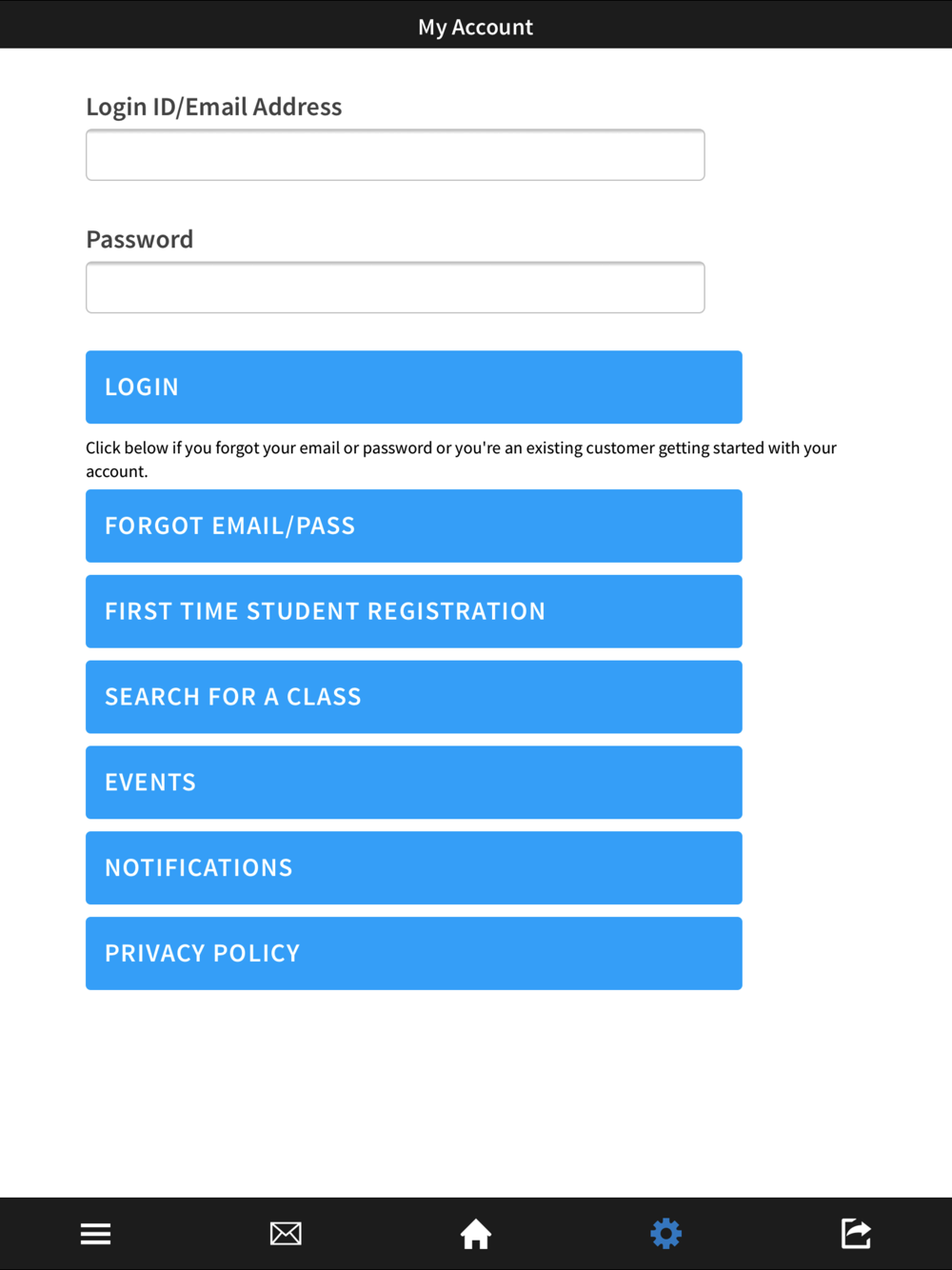The image size is (952, 1270).
Task: Go to the home house icon
Action: tap(476, 1234)
